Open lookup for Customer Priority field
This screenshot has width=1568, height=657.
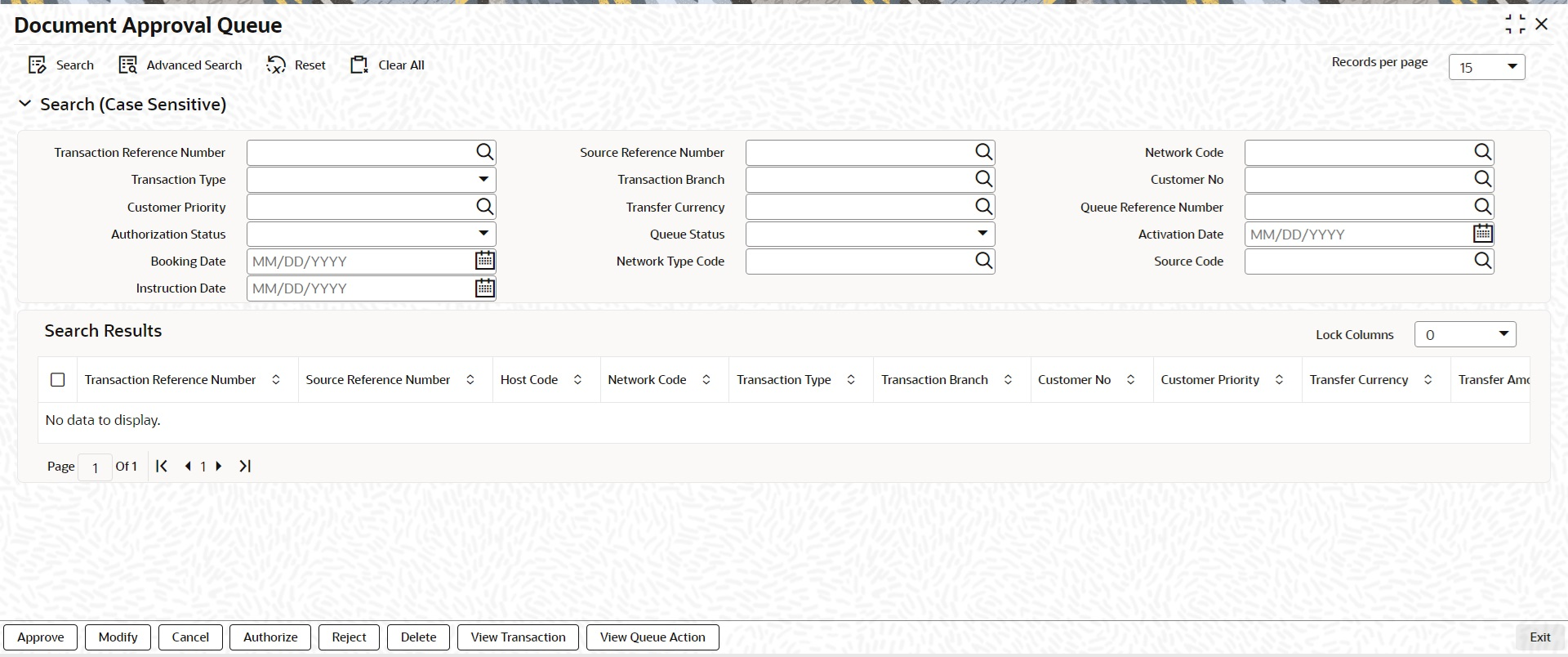485,207
